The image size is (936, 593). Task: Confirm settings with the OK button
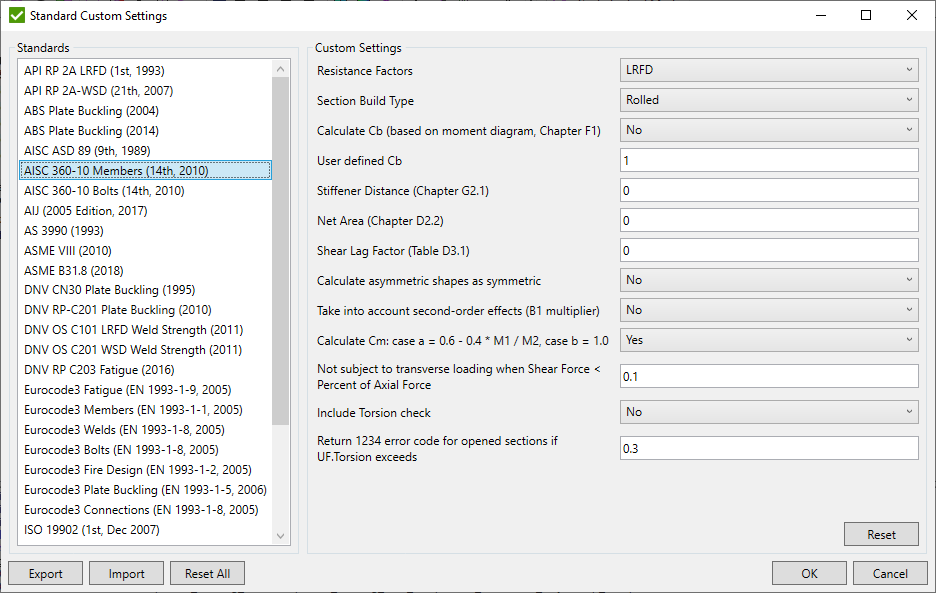click(x=809, y=573)
